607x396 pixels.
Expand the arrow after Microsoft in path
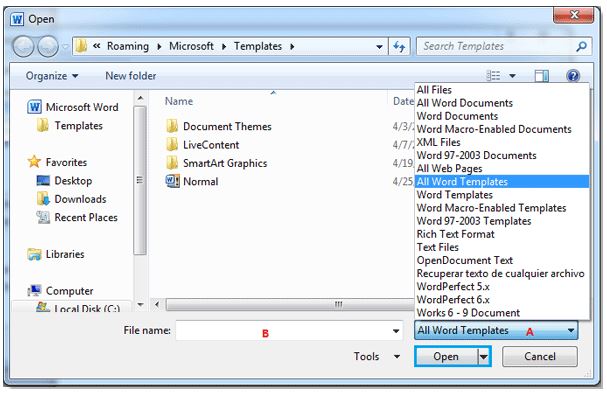click(x=224, y=46)
